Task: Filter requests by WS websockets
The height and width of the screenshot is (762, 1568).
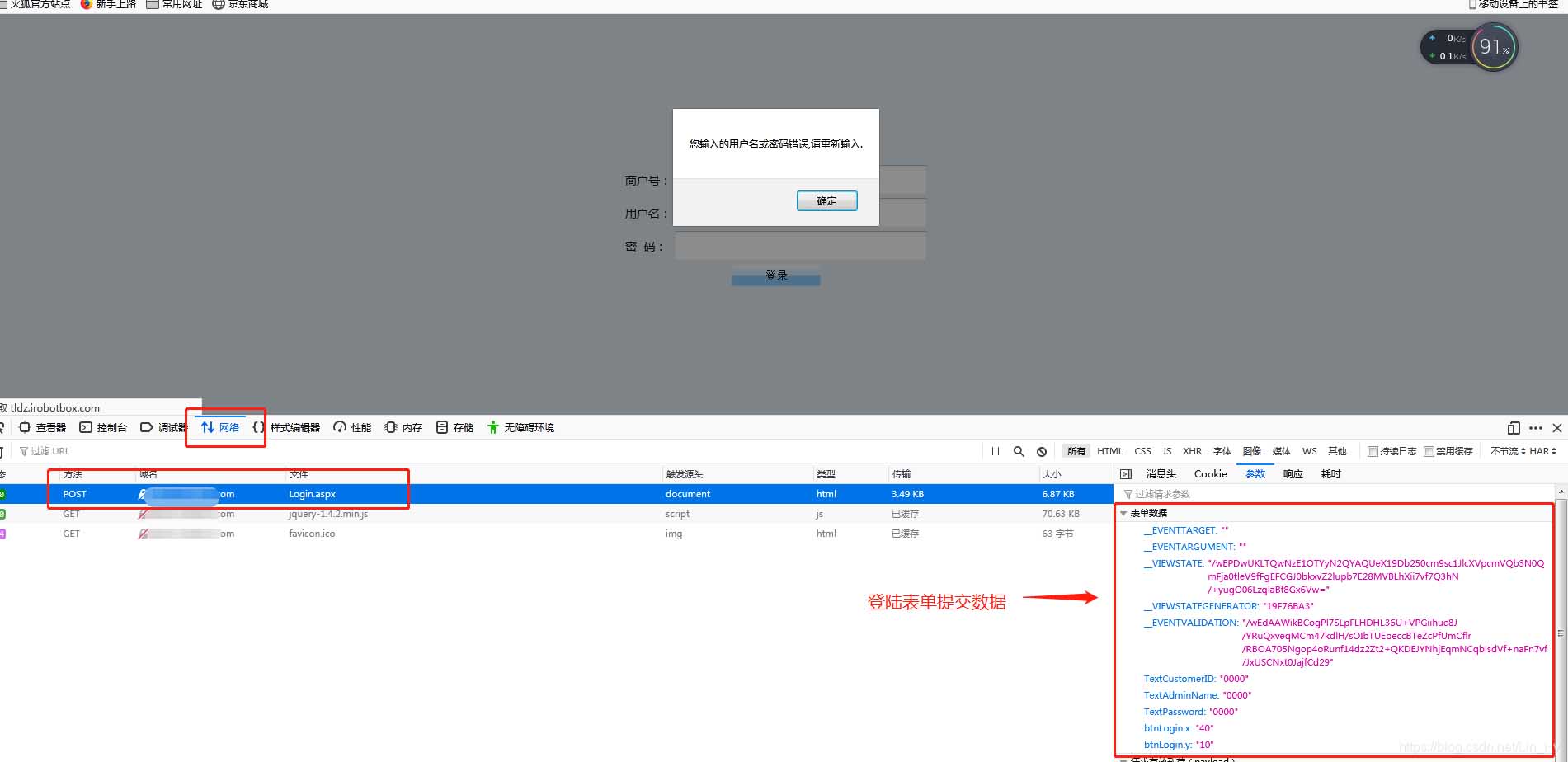Action: click(x=1309, y=451)
